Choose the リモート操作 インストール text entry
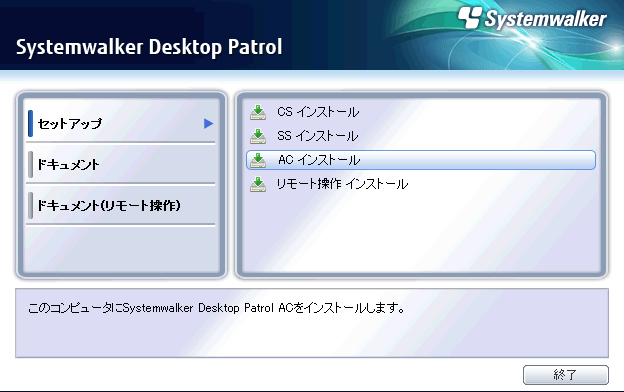Viewport: 624px width, 392px height. [342, 184]
